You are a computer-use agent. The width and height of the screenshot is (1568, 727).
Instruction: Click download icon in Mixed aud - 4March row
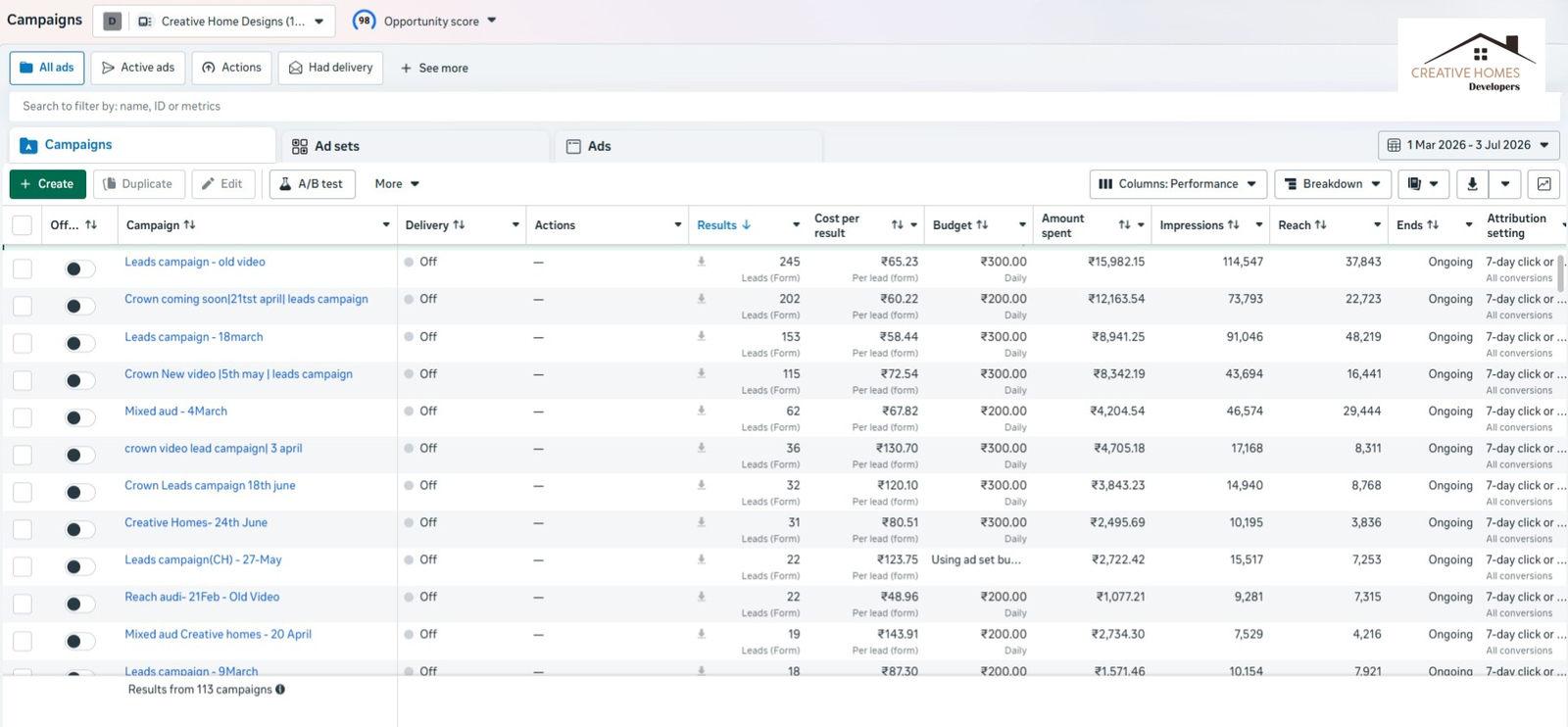click(x=702, y=411)
